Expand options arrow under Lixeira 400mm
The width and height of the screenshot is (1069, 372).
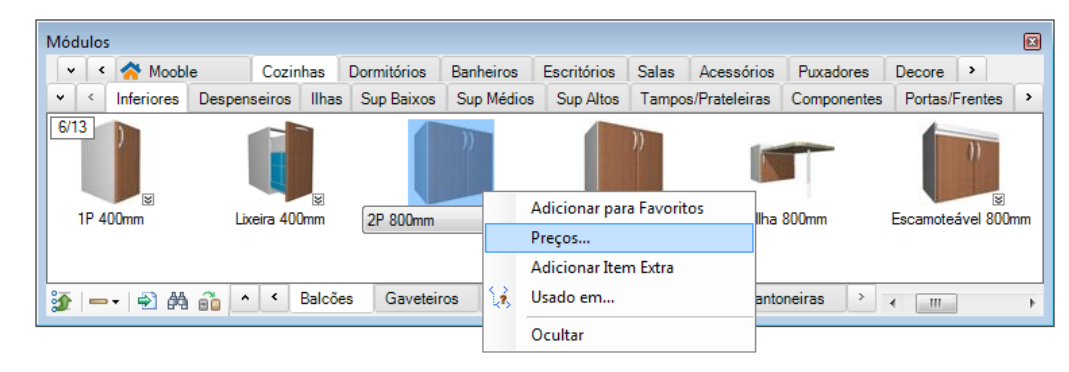coord(318,200)
